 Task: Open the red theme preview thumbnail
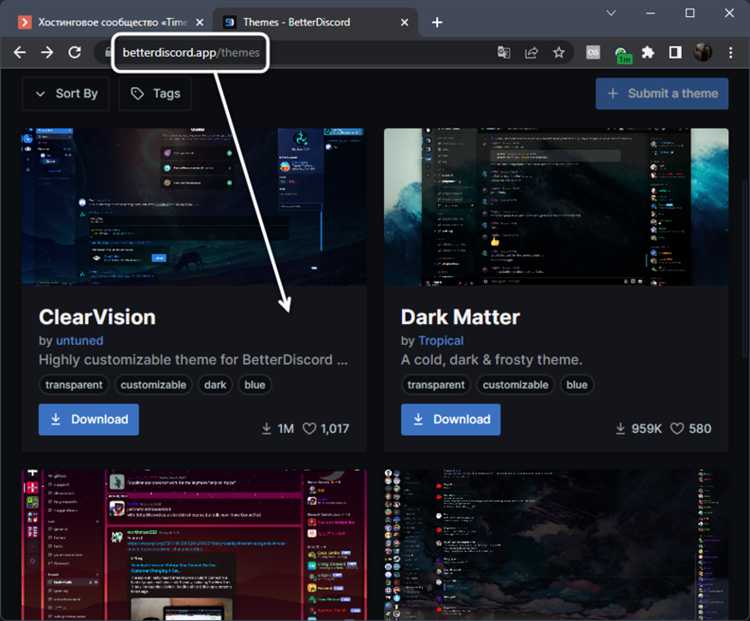(x=194, y=544)
